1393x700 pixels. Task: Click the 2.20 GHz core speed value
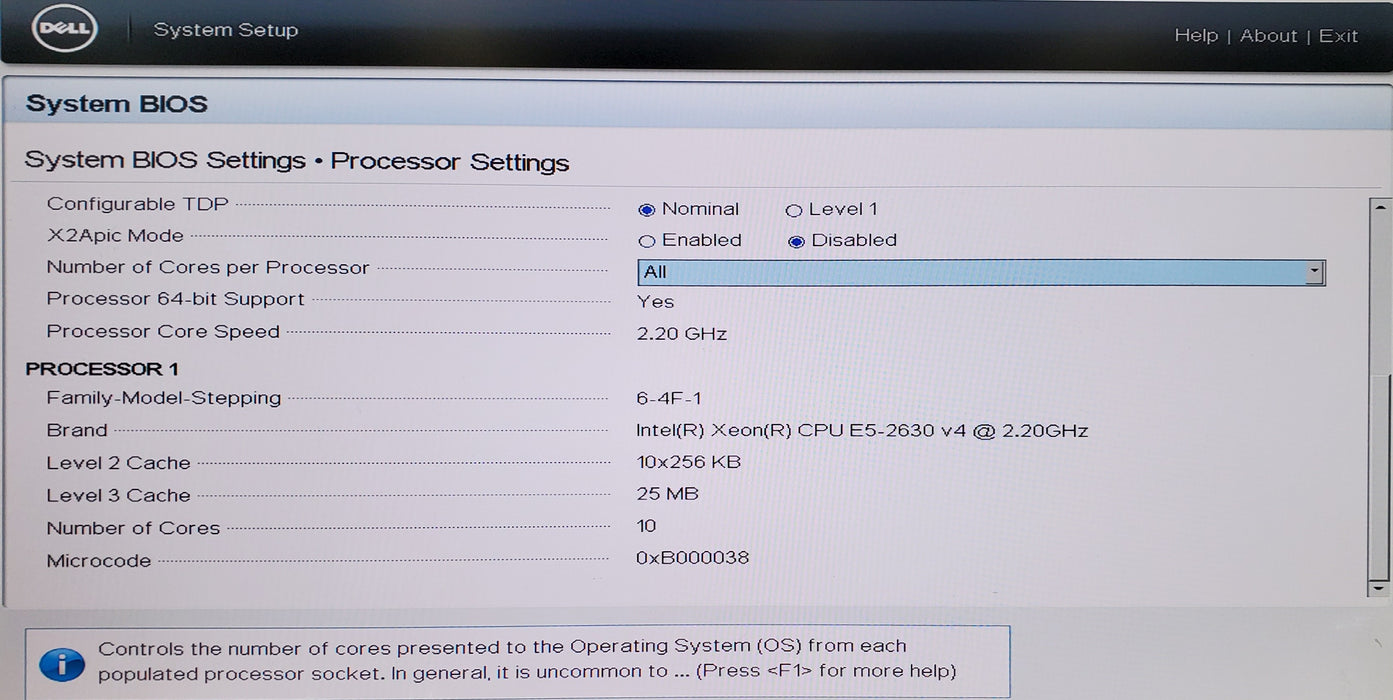coord(682,334)
